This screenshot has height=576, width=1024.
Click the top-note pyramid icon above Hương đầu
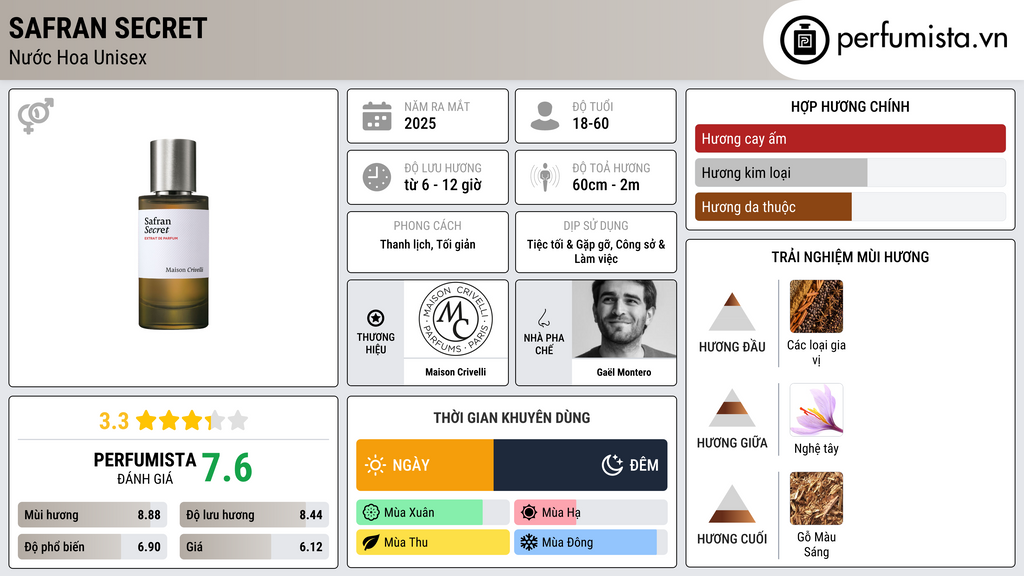coord(732,312)
